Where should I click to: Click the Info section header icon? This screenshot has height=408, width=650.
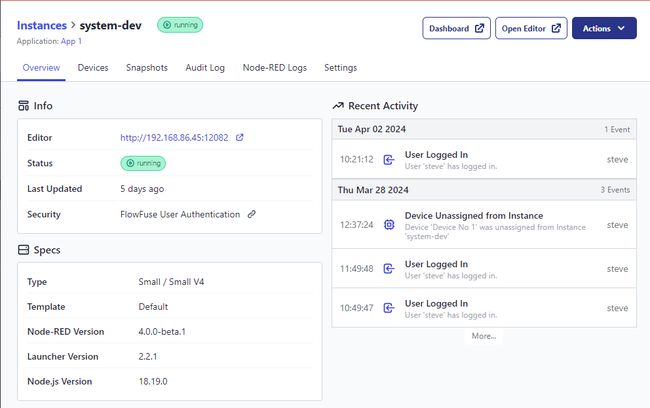24,105
